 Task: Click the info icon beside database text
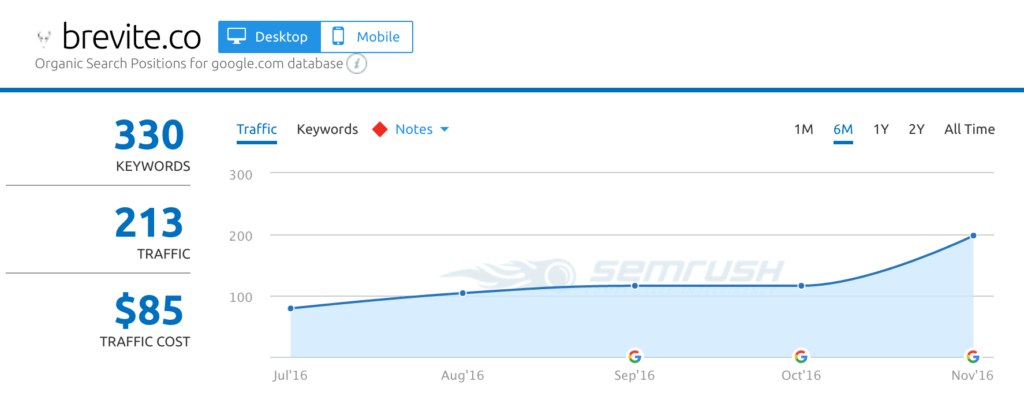pyautogui.click(x=357, y=64)
